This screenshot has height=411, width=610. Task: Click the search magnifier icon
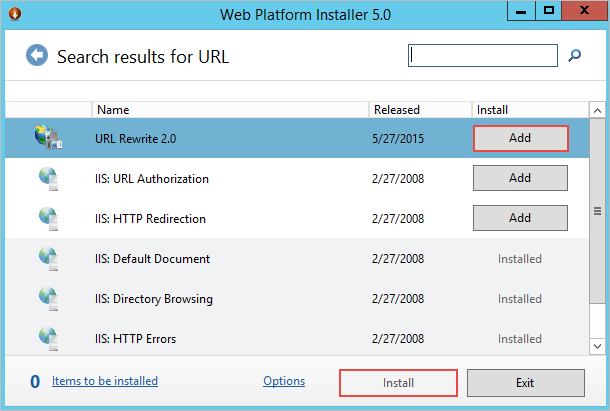pyautogui.click(x=575, y=56)
